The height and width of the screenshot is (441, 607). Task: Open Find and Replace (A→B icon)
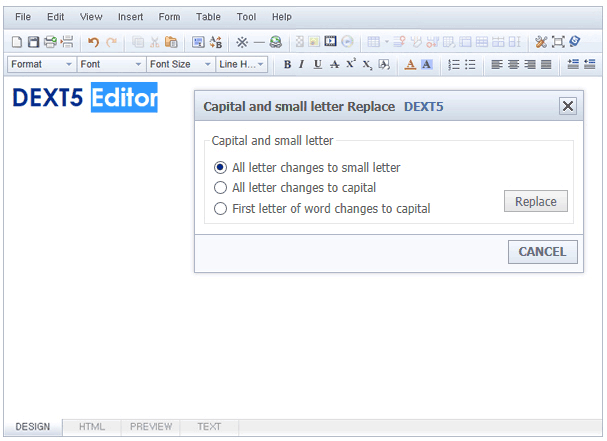pyautogui.click(x=216, y=42)
